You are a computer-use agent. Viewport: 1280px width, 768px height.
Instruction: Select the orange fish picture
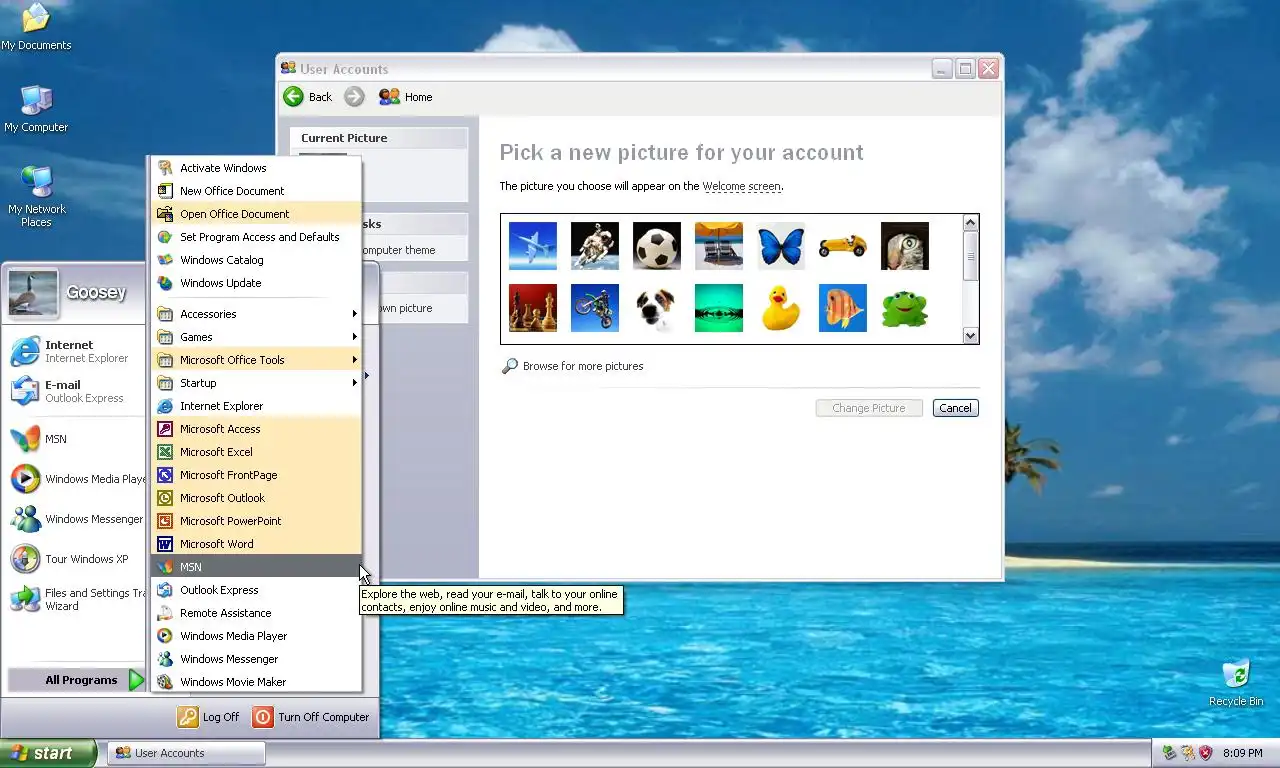843,308
